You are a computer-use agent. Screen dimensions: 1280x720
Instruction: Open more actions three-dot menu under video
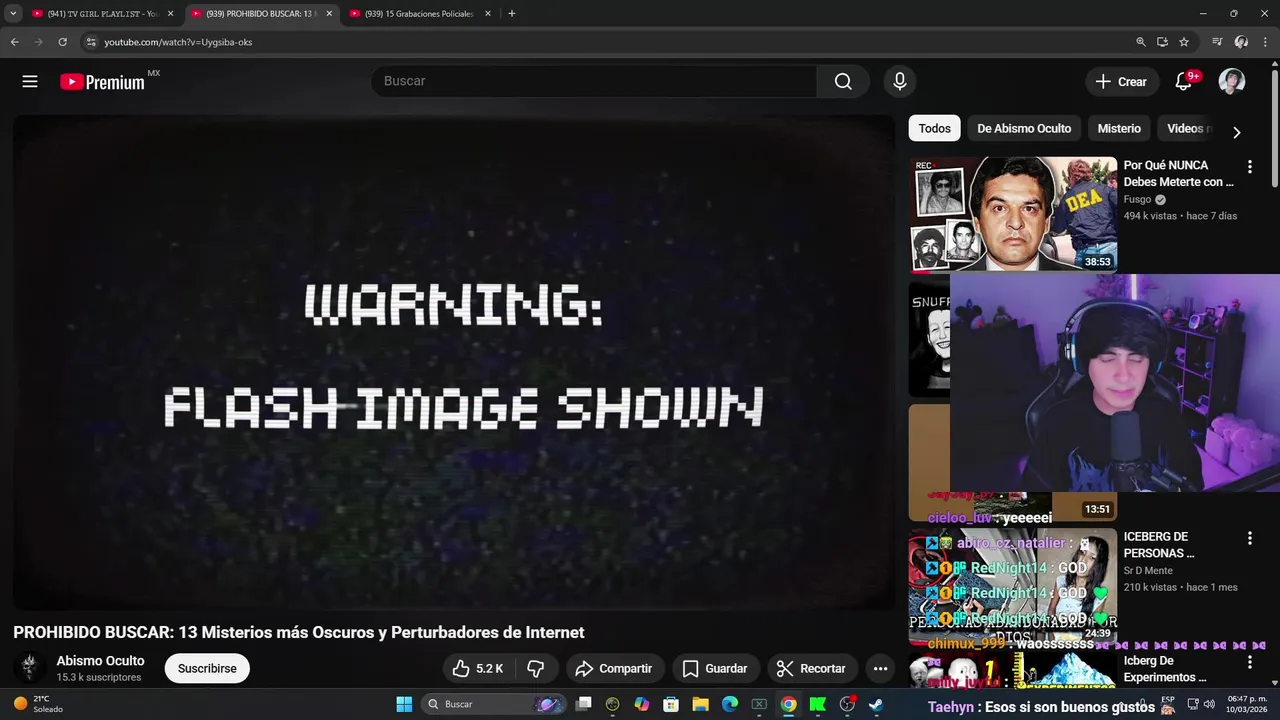880,668
